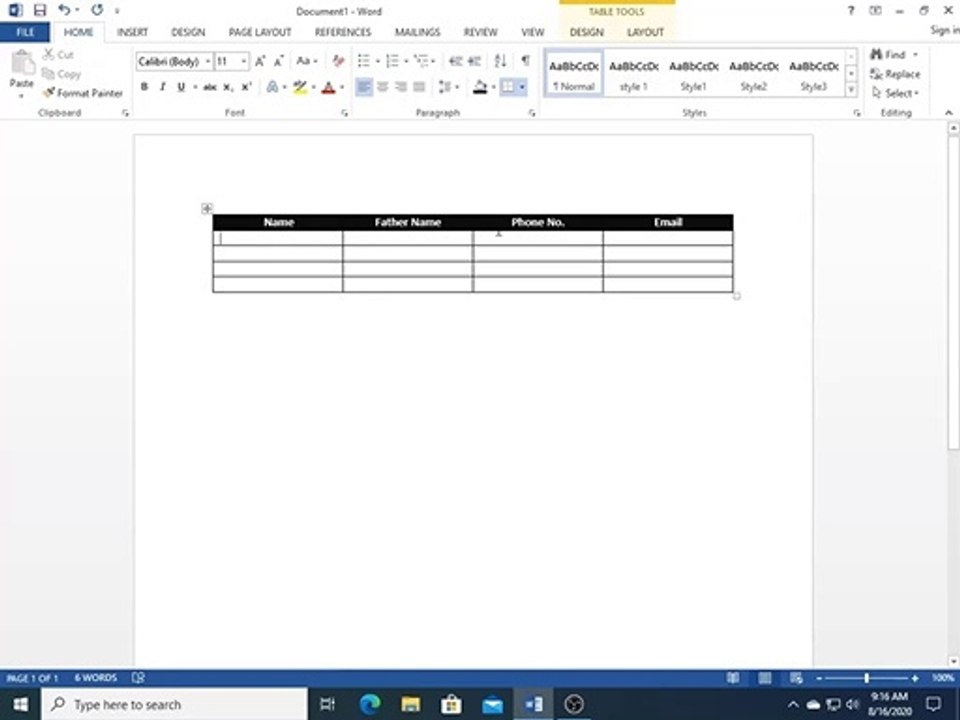Apply the Normal style

[574, 74]
